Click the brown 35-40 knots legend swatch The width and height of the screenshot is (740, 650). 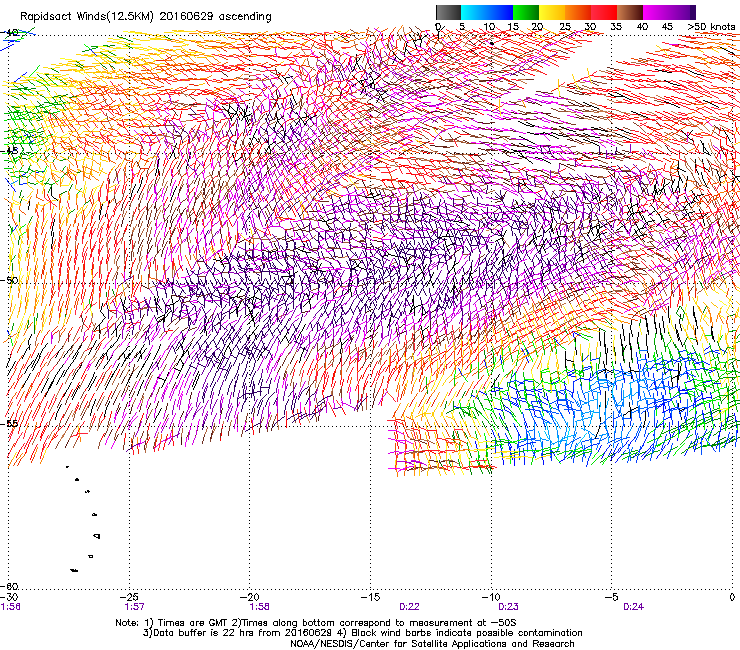[630, 12]
